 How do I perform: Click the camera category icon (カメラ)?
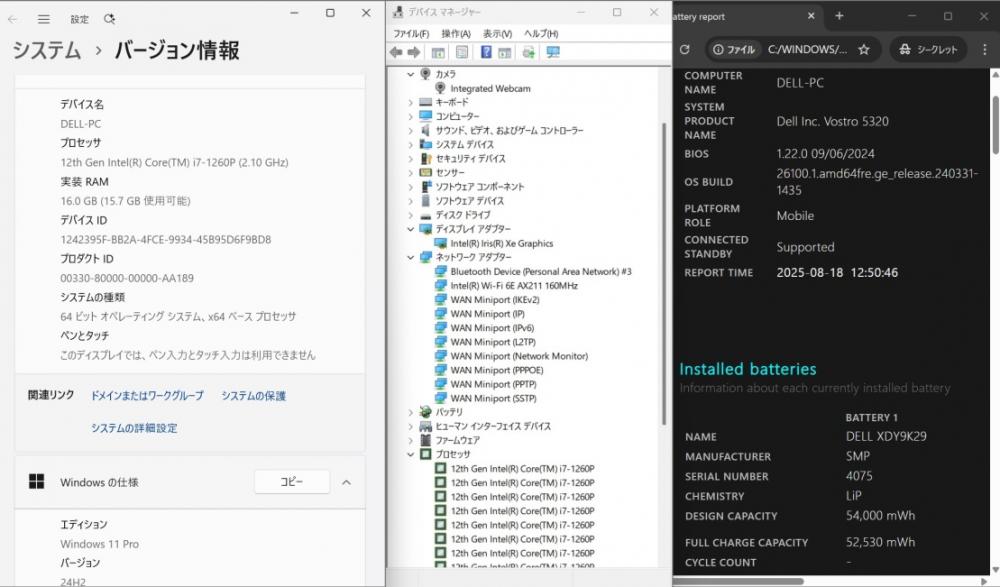(x=425, y=74)
